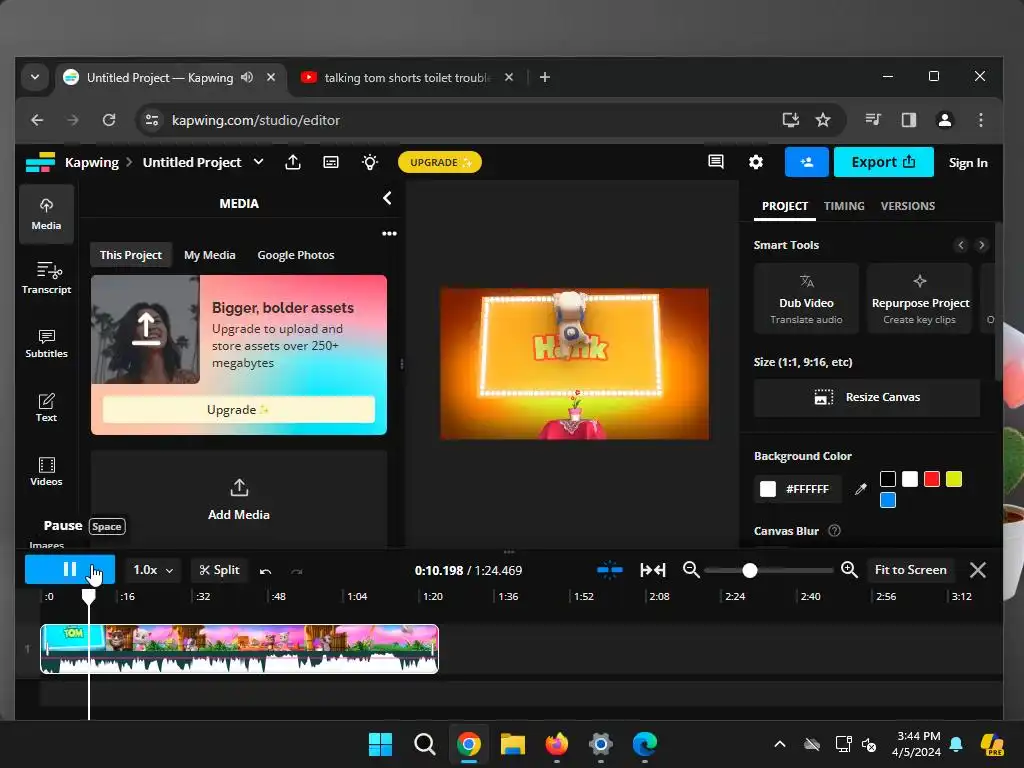Click the yellow UPGRADE button
Viewport: 1024px width, 768px height.
(440, 163)
